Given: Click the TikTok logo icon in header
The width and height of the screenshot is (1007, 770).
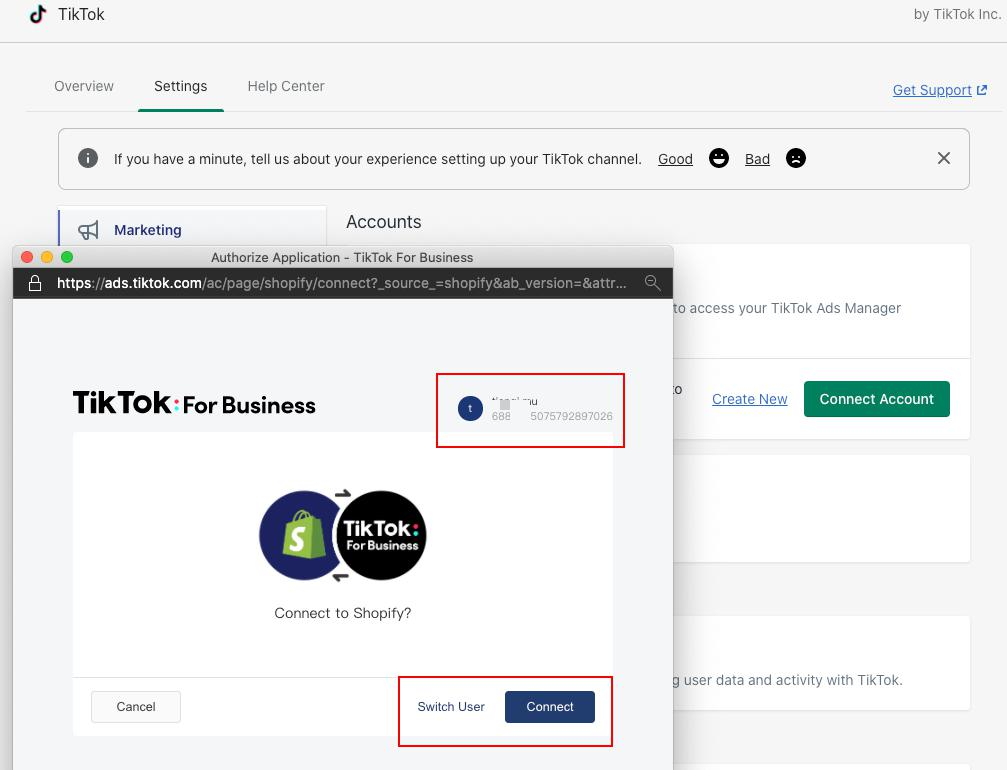Looking at the screenshot, I should point(38,14).
